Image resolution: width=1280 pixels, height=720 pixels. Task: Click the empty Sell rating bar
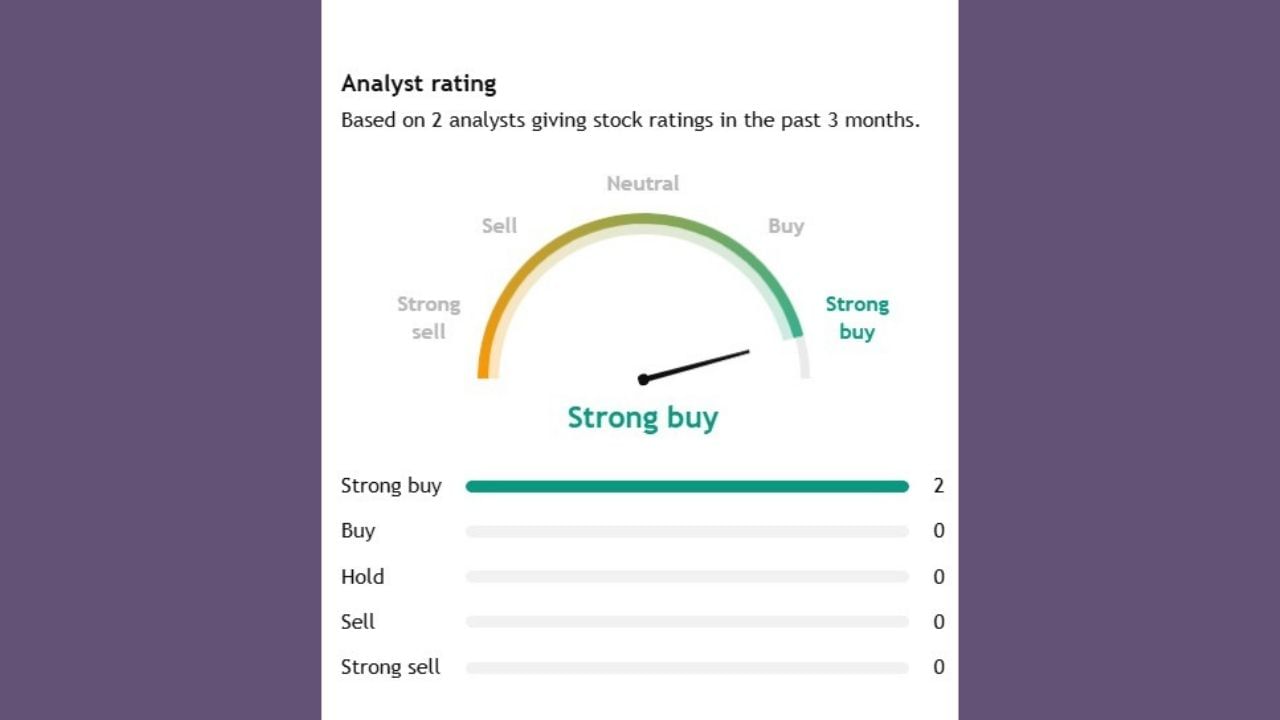click(x=686, y=622)
